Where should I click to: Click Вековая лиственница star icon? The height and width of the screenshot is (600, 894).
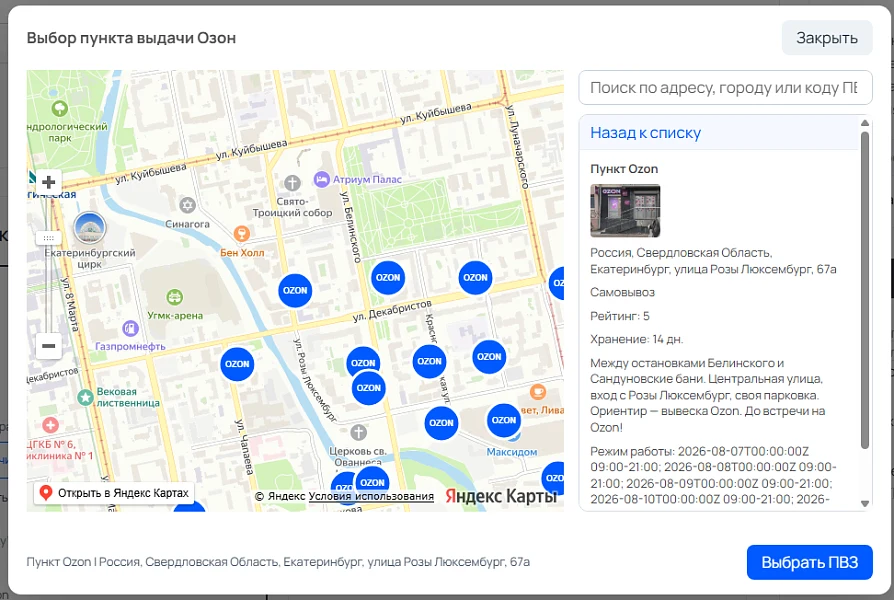(86, 398)
